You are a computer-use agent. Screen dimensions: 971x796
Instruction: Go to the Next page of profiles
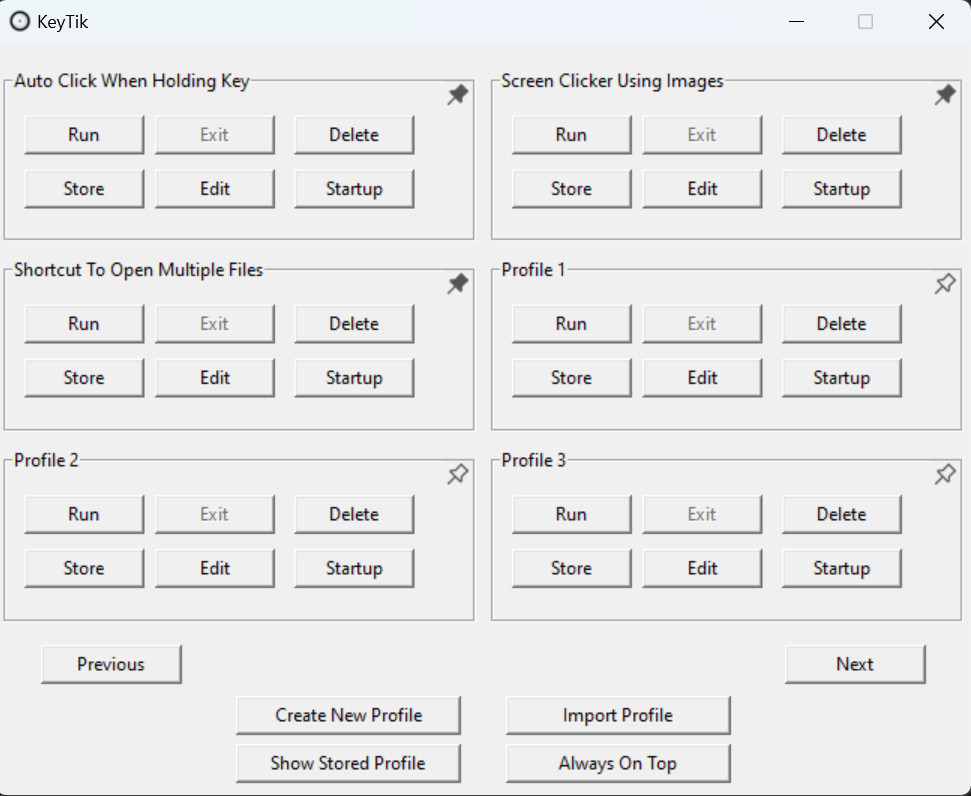pyautogui.click(x=855, y=664)
